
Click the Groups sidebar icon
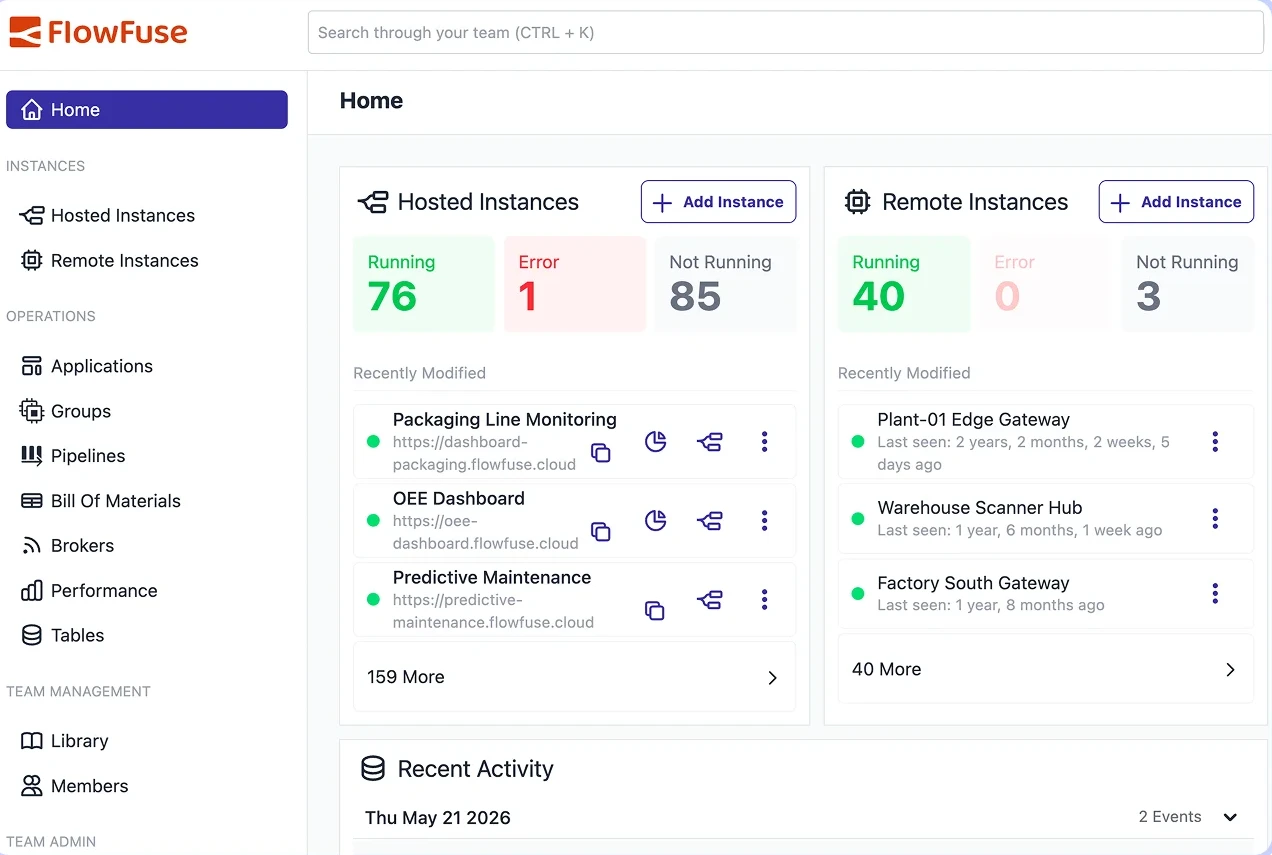(32, 411)
